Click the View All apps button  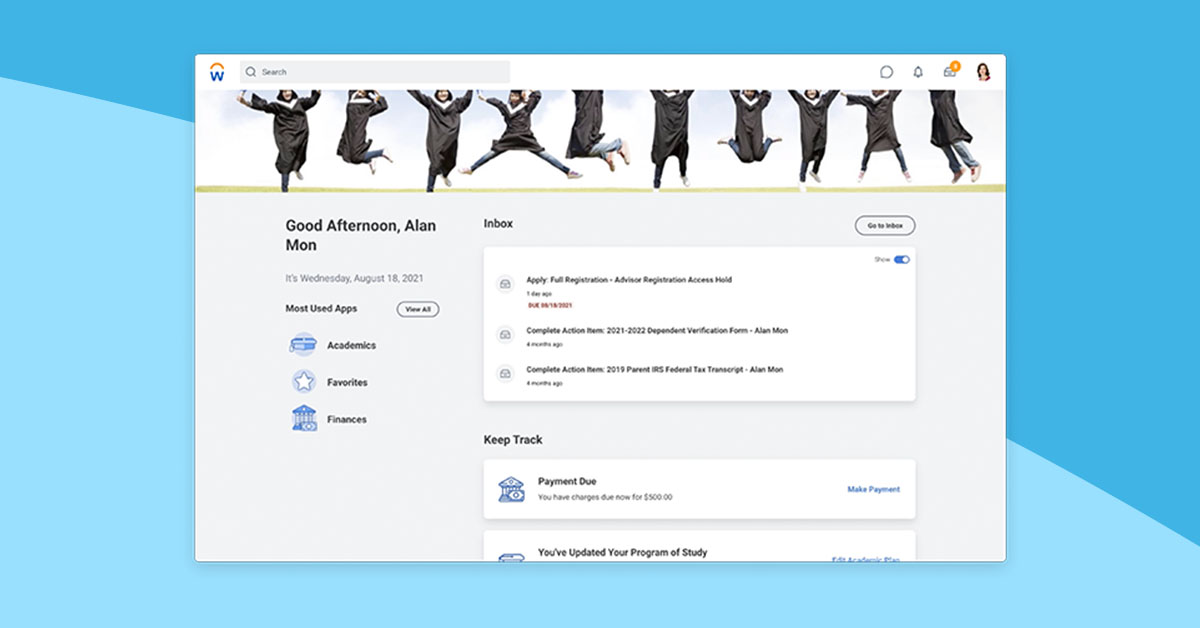(417, 310)
